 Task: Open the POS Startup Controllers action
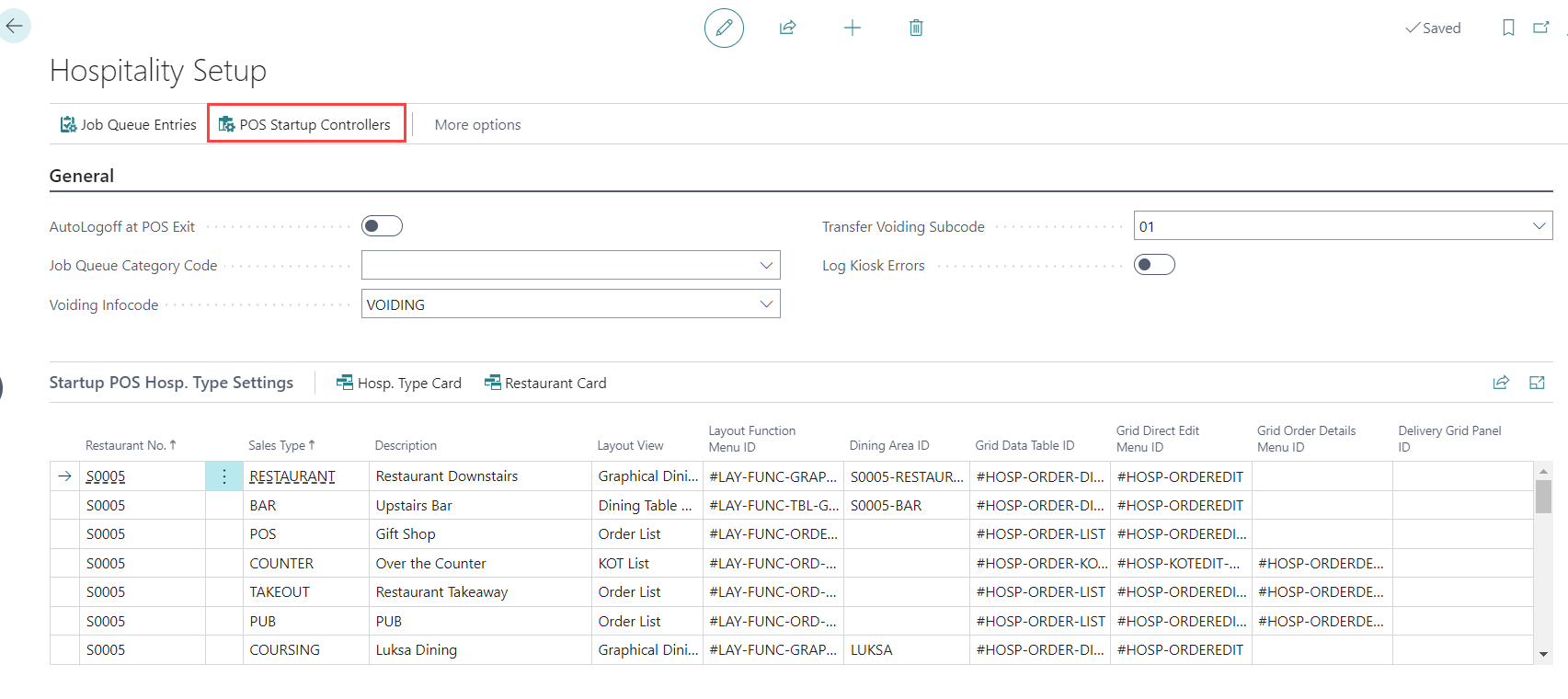305,124
